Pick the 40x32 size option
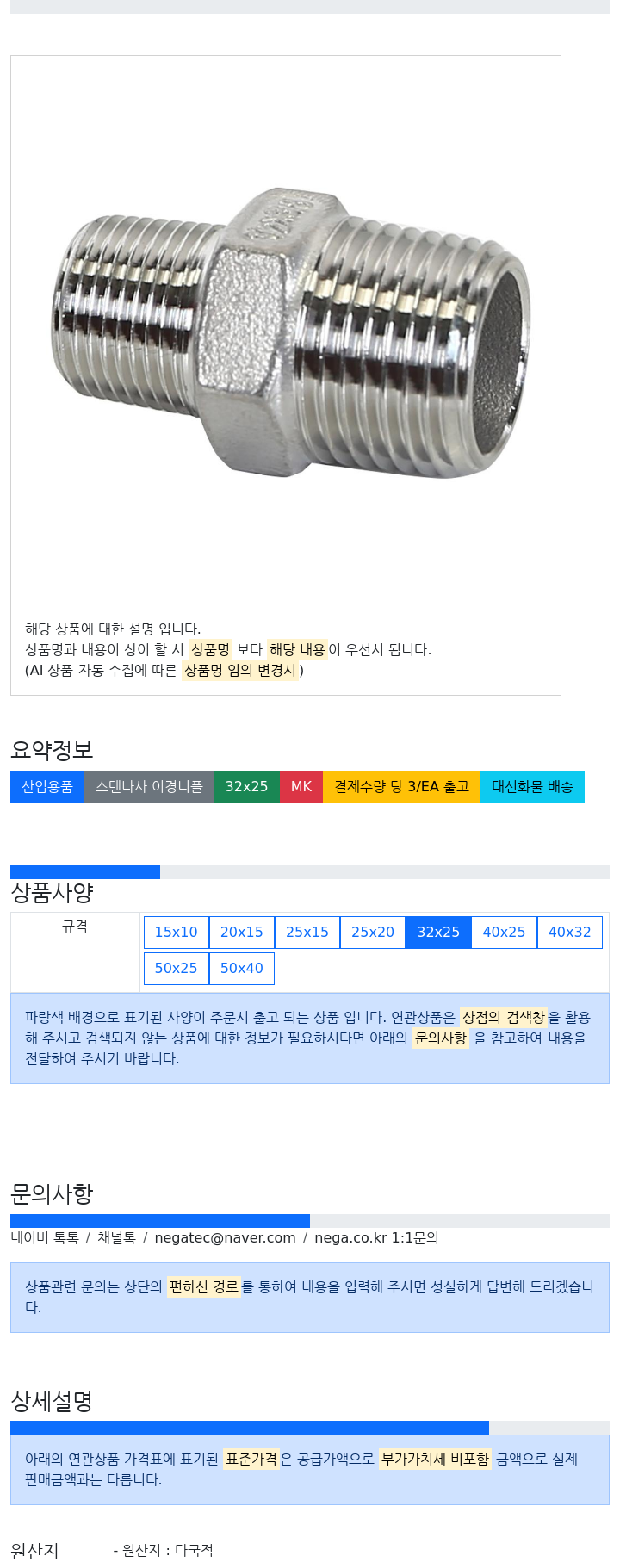This screenshot has width=620, height=1568. pos(570,932)
